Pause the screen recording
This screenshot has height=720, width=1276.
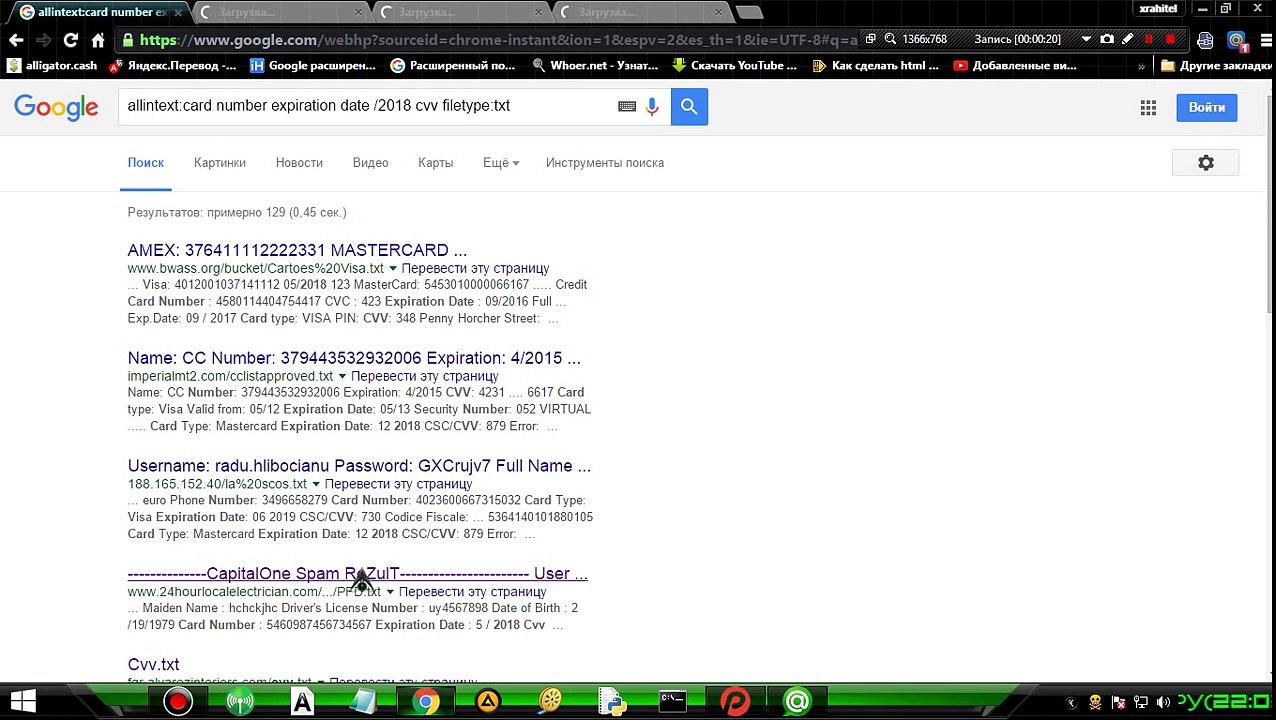tap(1149, 39)
